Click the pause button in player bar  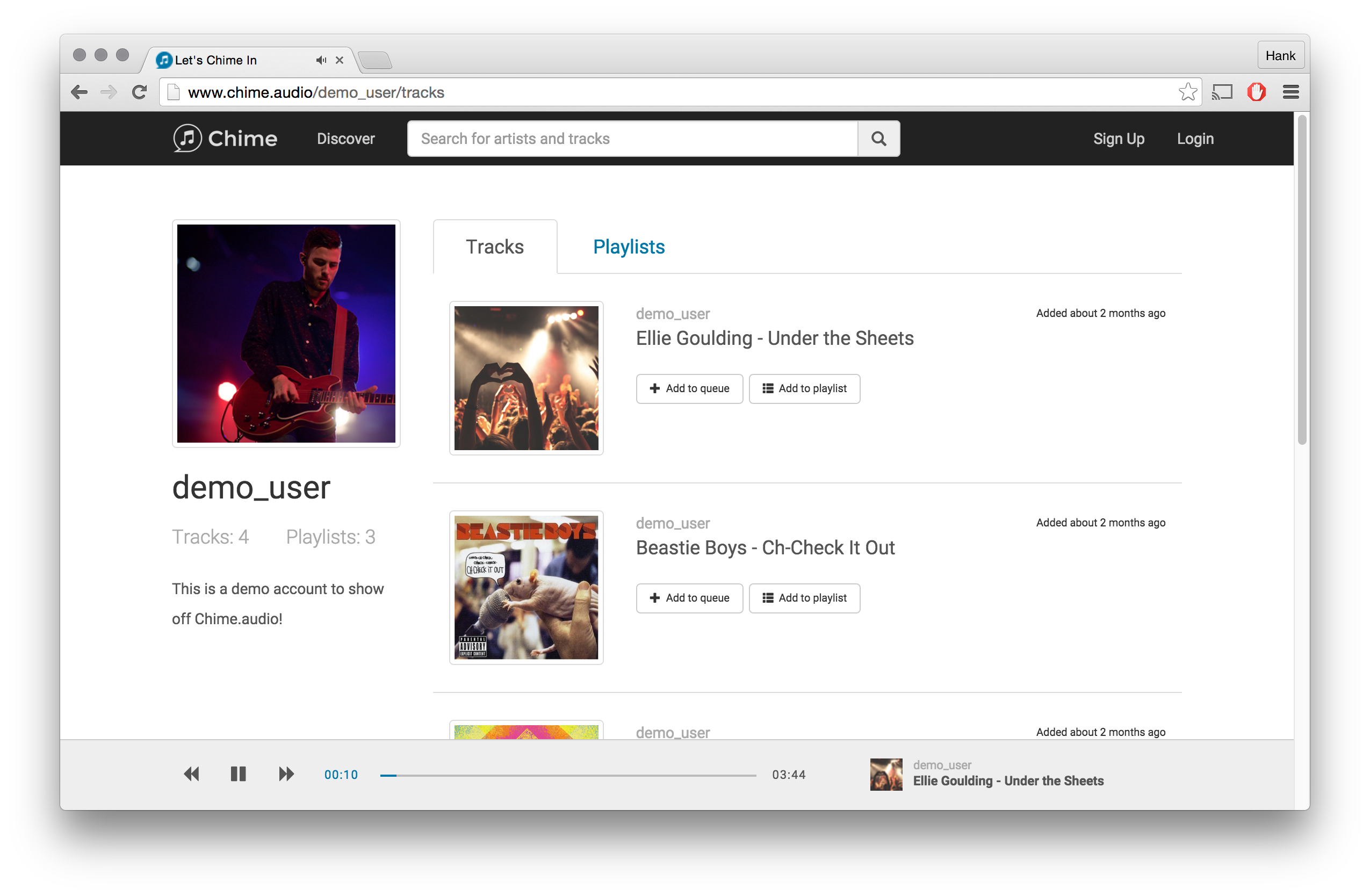pos(237,772)
